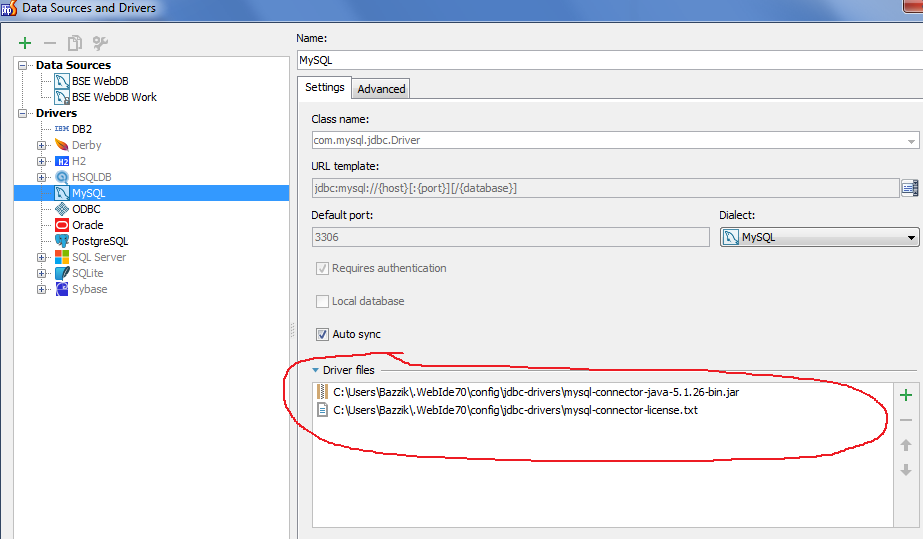
Task: Collapse the Data Sources tree node
Action: pos(22,65)
